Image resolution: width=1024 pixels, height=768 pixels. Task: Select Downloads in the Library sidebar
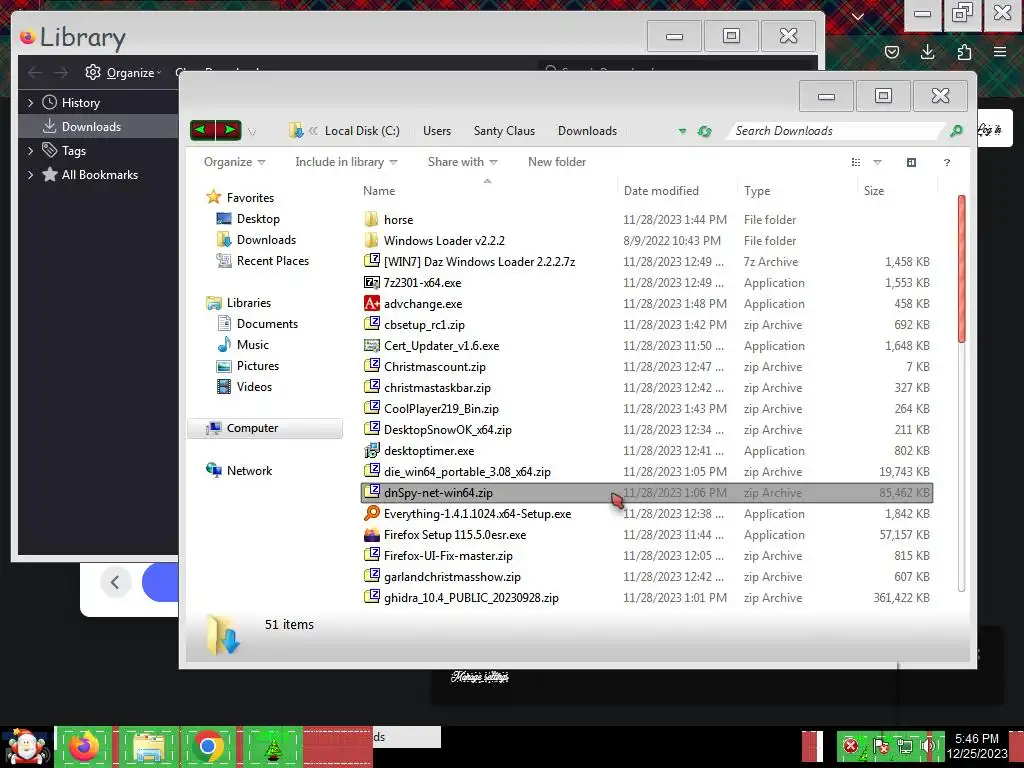(98, 127)
